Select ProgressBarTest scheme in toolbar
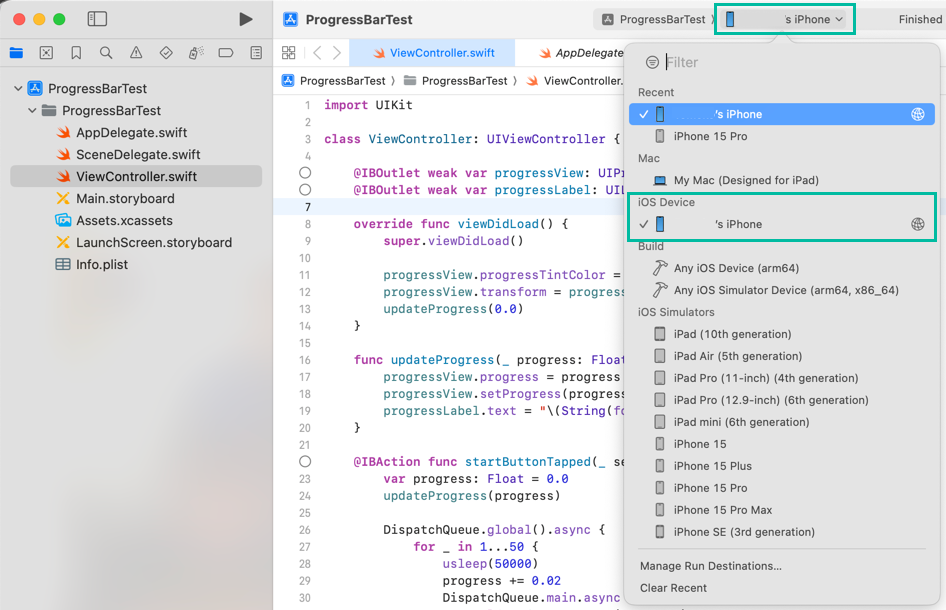 654,19
